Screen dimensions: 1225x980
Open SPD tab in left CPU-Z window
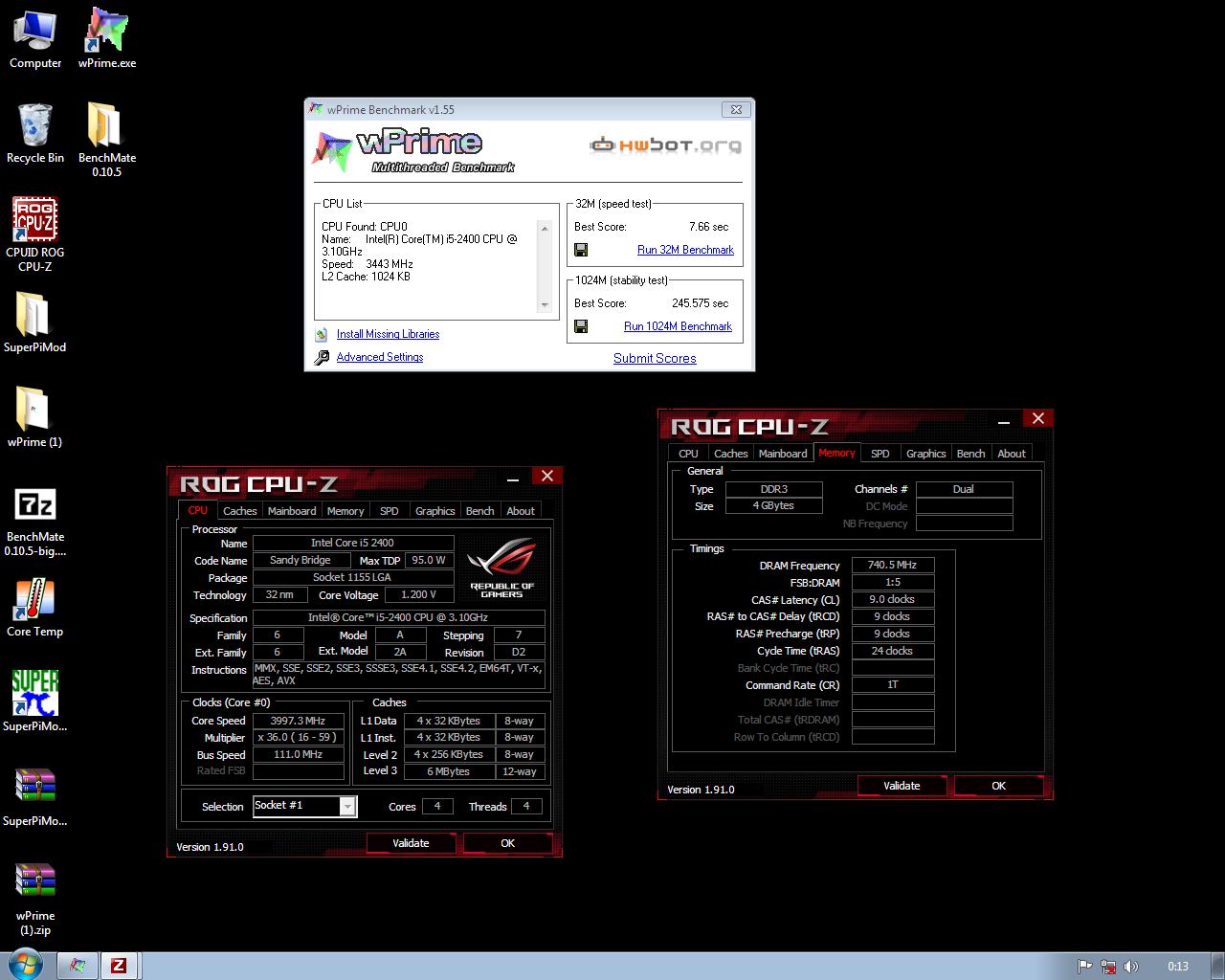tap(390, 511)
